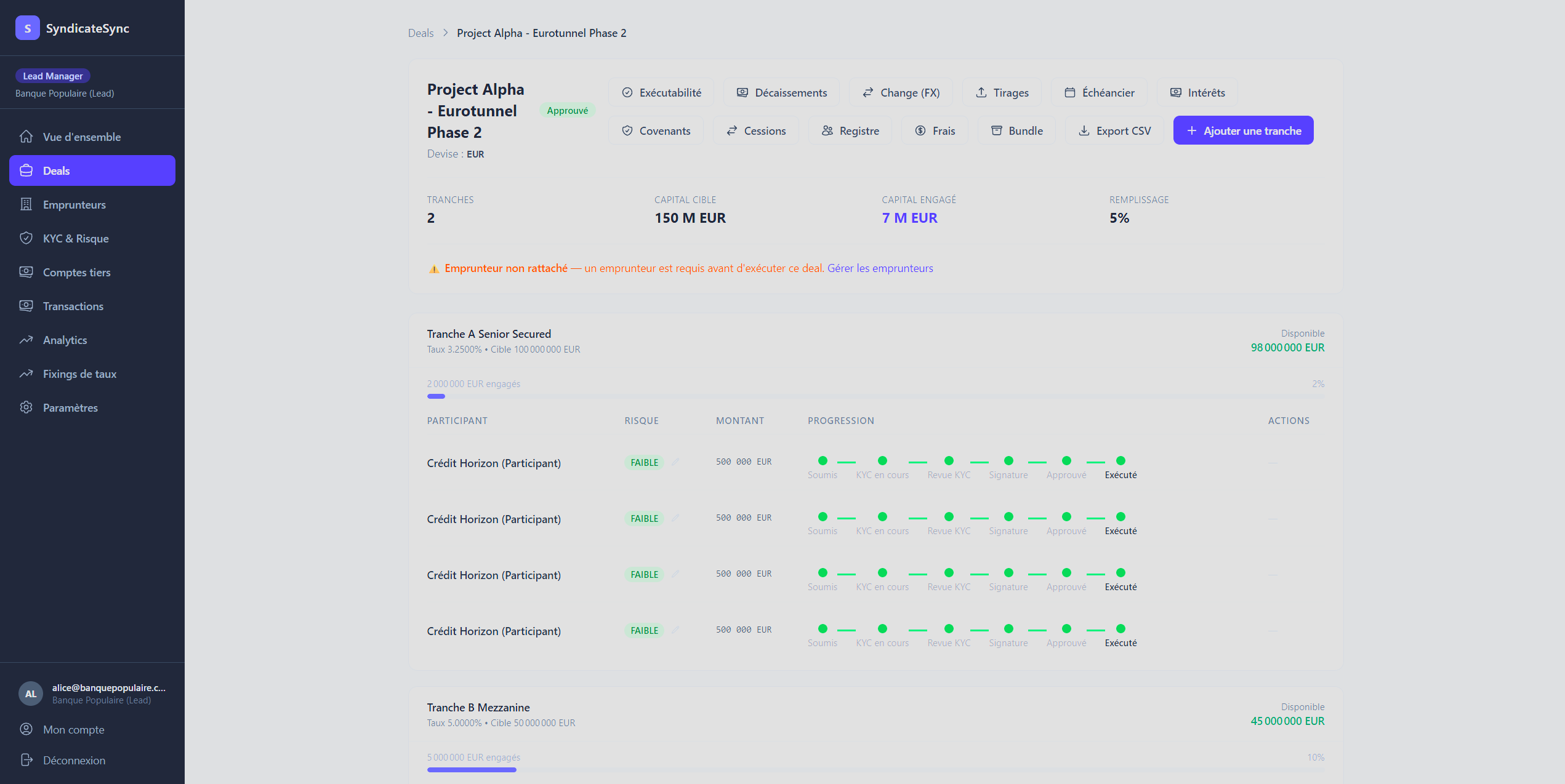Image resolution: width=1565 pixels, height=784 pixels.
Task: Click Tranche B Mezzanine title
Action: [x=478, y=708]
